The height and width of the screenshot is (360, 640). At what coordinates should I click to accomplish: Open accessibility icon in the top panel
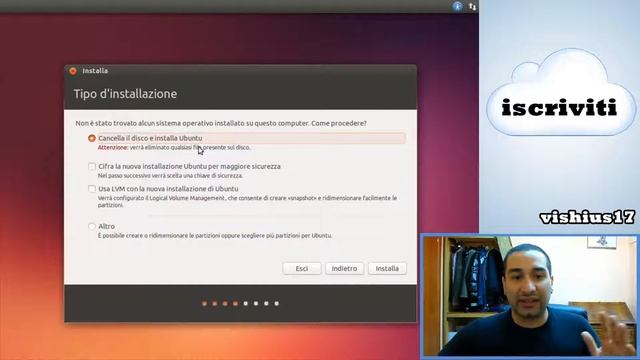click(458, 6)
